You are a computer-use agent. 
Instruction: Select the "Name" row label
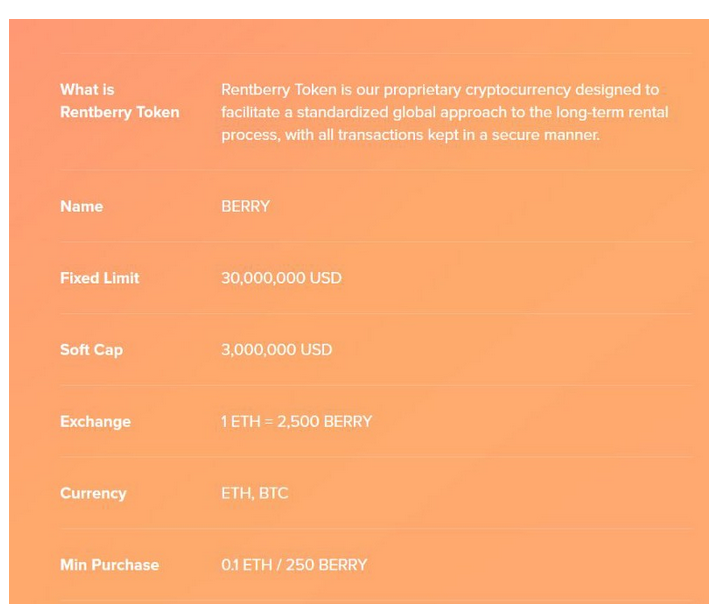pos(81,206)
